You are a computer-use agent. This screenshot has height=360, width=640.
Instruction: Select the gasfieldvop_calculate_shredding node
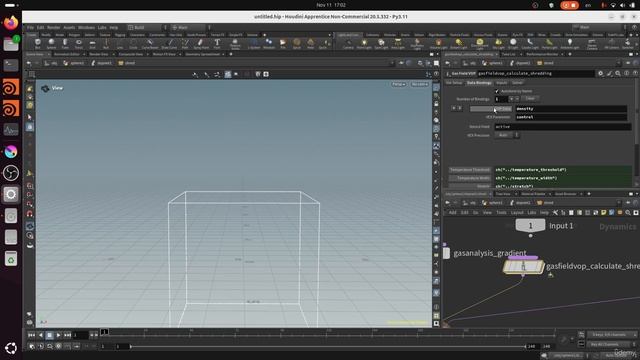point(523,267)
